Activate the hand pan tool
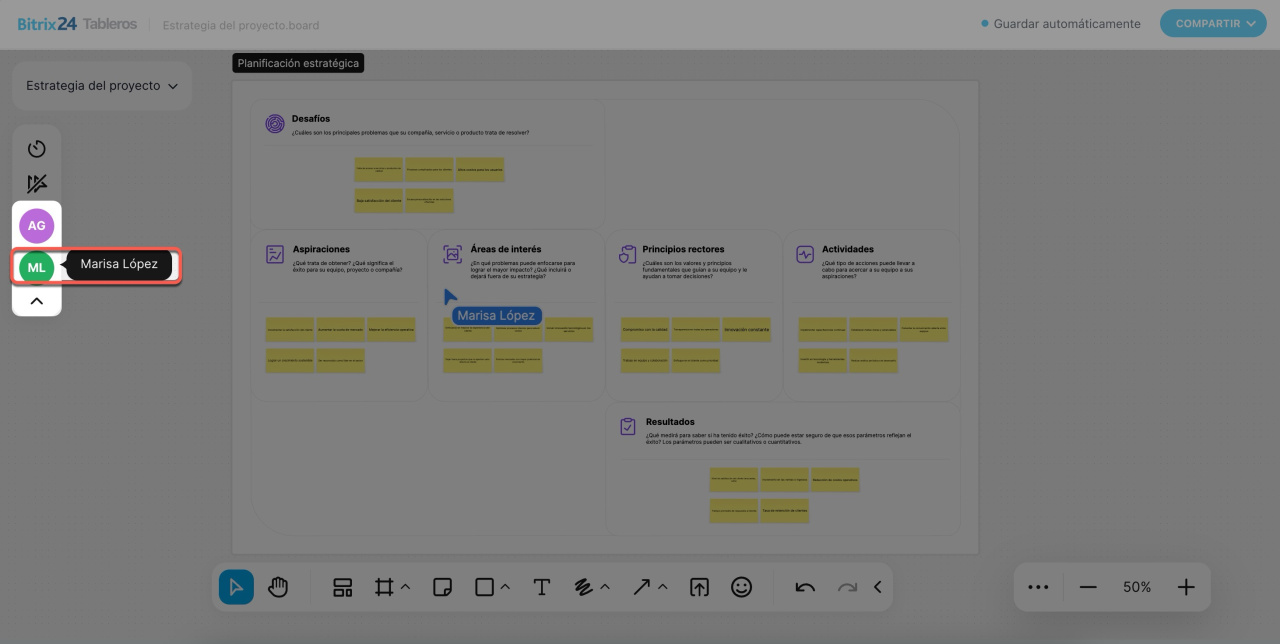This screenshot has width=1280, height=644. coord(278,587)
